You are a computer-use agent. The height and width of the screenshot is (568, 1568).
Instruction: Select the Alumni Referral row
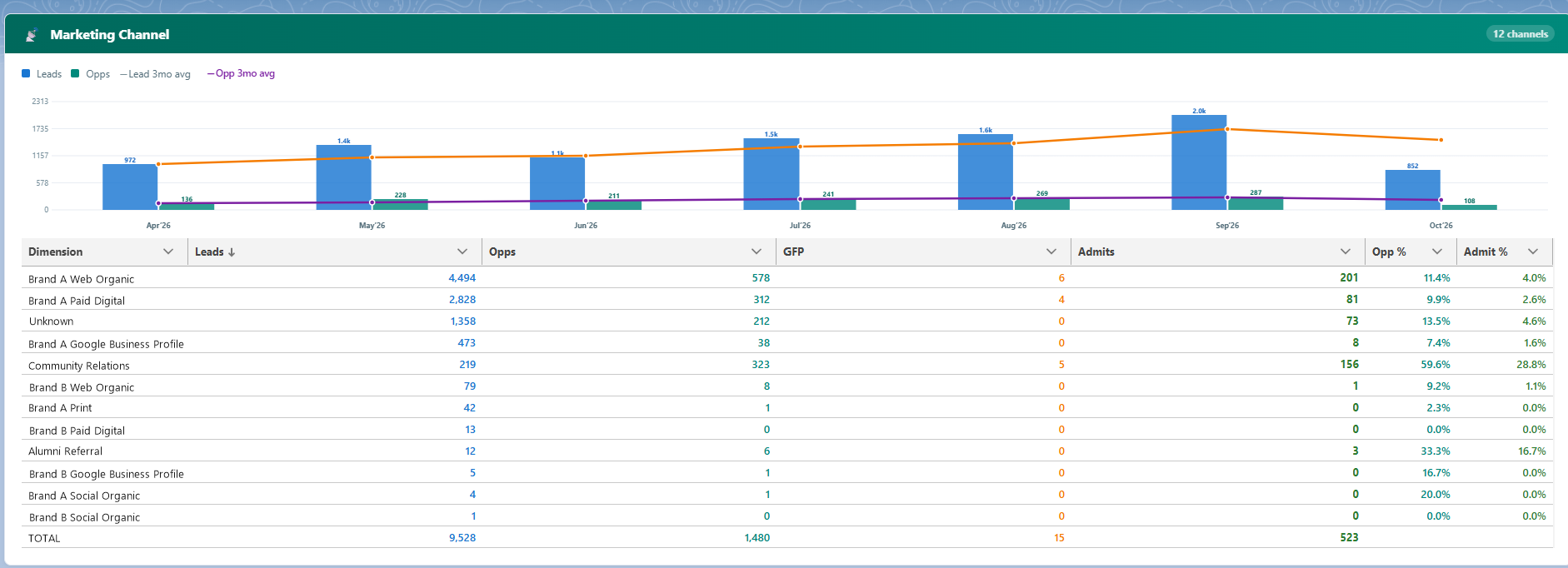pyautogui.click(x=787, y=451)
